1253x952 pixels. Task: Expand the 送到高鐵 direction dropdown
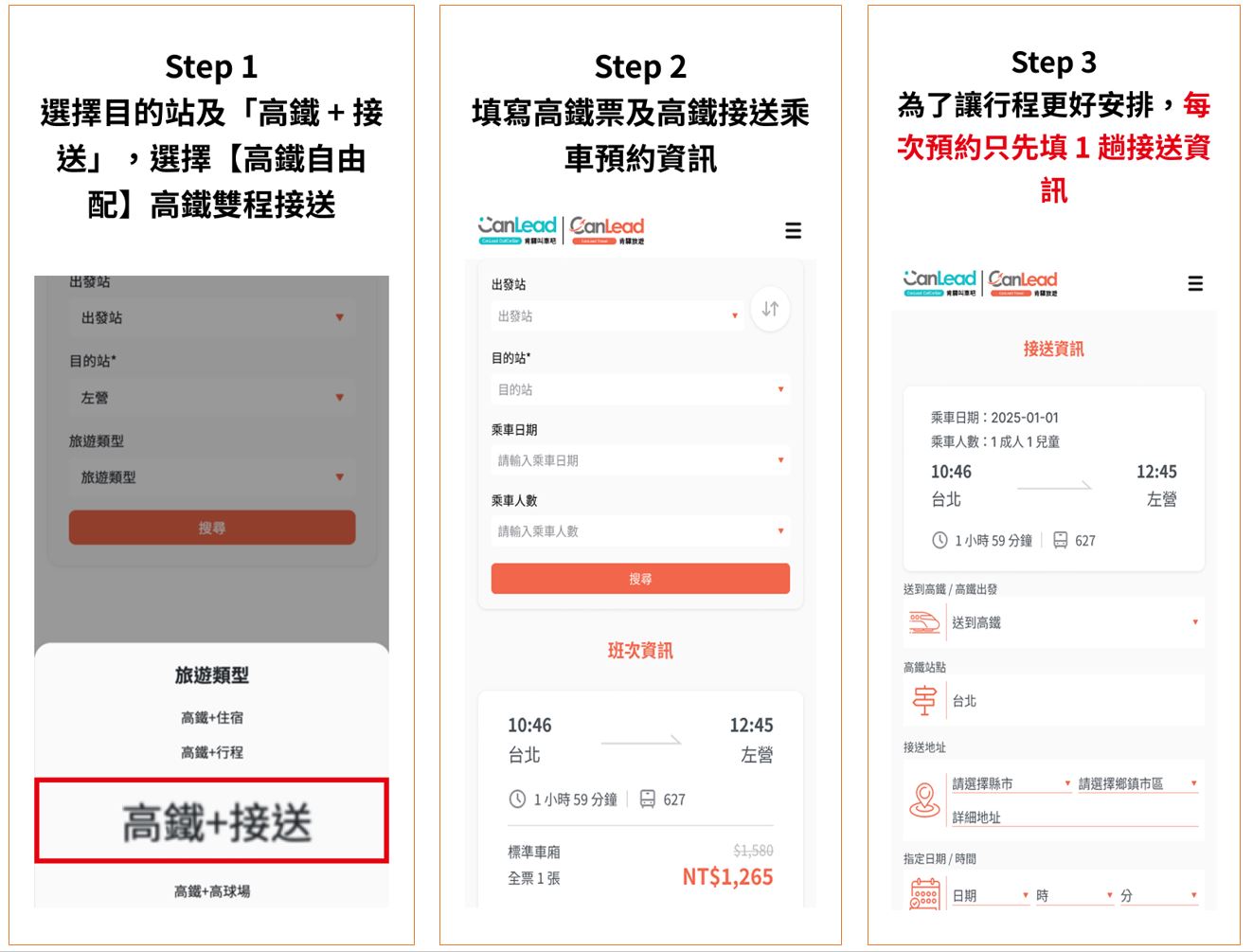pyautogui.click(x=1074, y=622)
